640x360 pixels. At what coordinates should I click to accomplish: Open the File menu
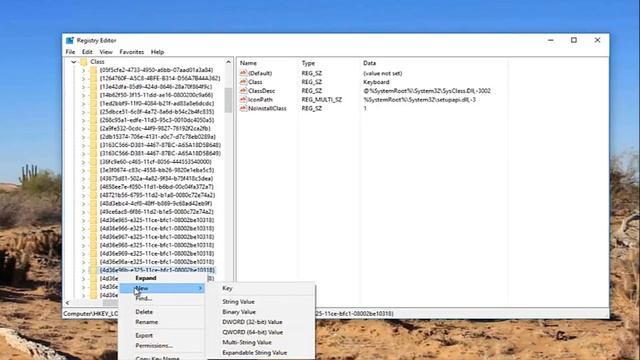pyautogui.click(x=70, y=52)
